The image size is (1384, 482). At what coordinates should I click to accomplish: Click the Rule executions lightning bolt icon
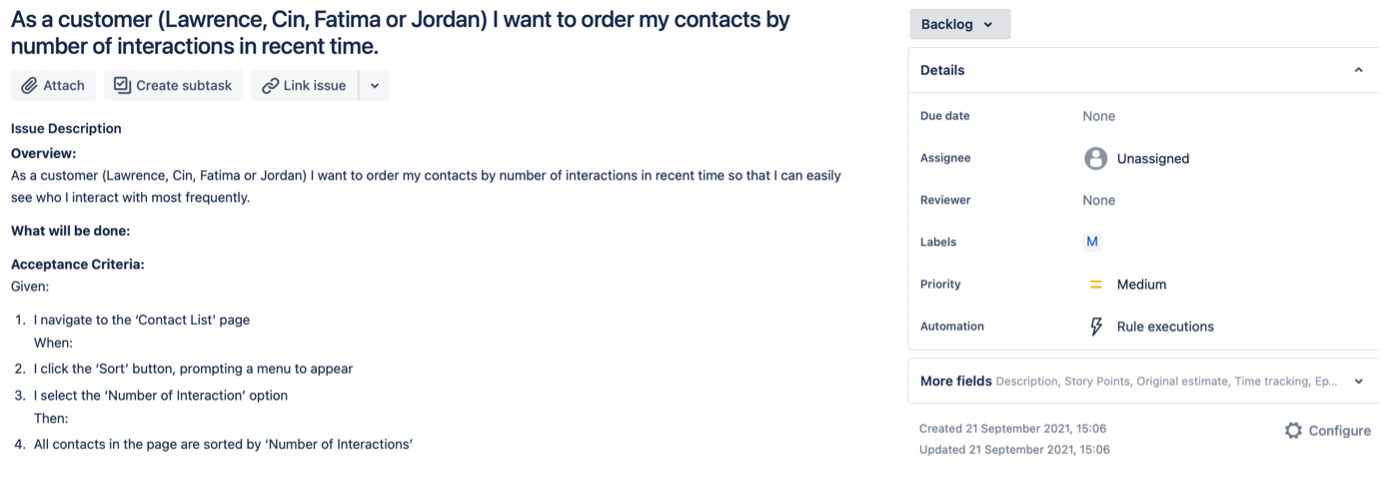(x=1096, y=326)
